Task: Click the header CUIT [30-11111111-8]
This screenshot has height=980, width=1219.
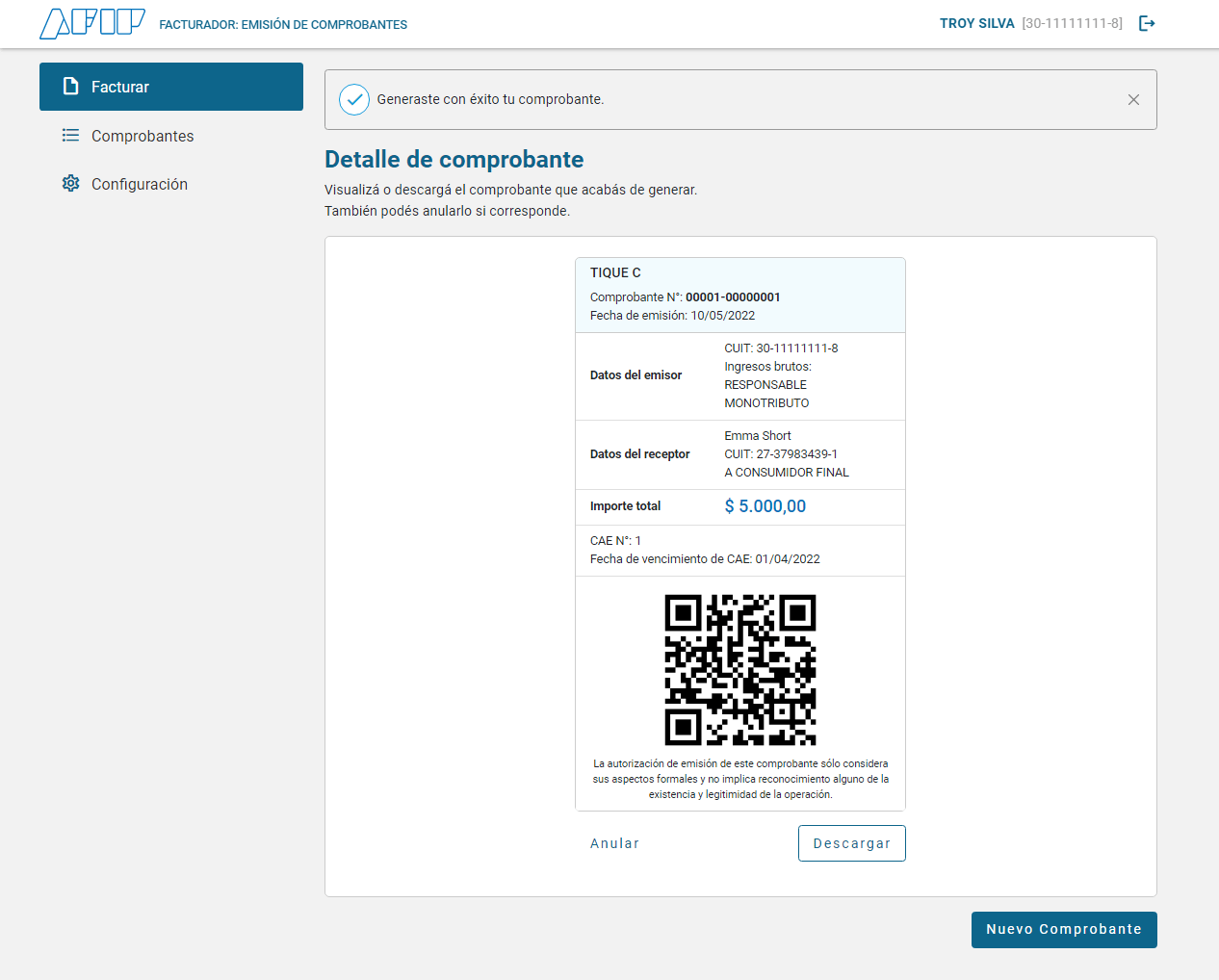Action: [1072, 23]
